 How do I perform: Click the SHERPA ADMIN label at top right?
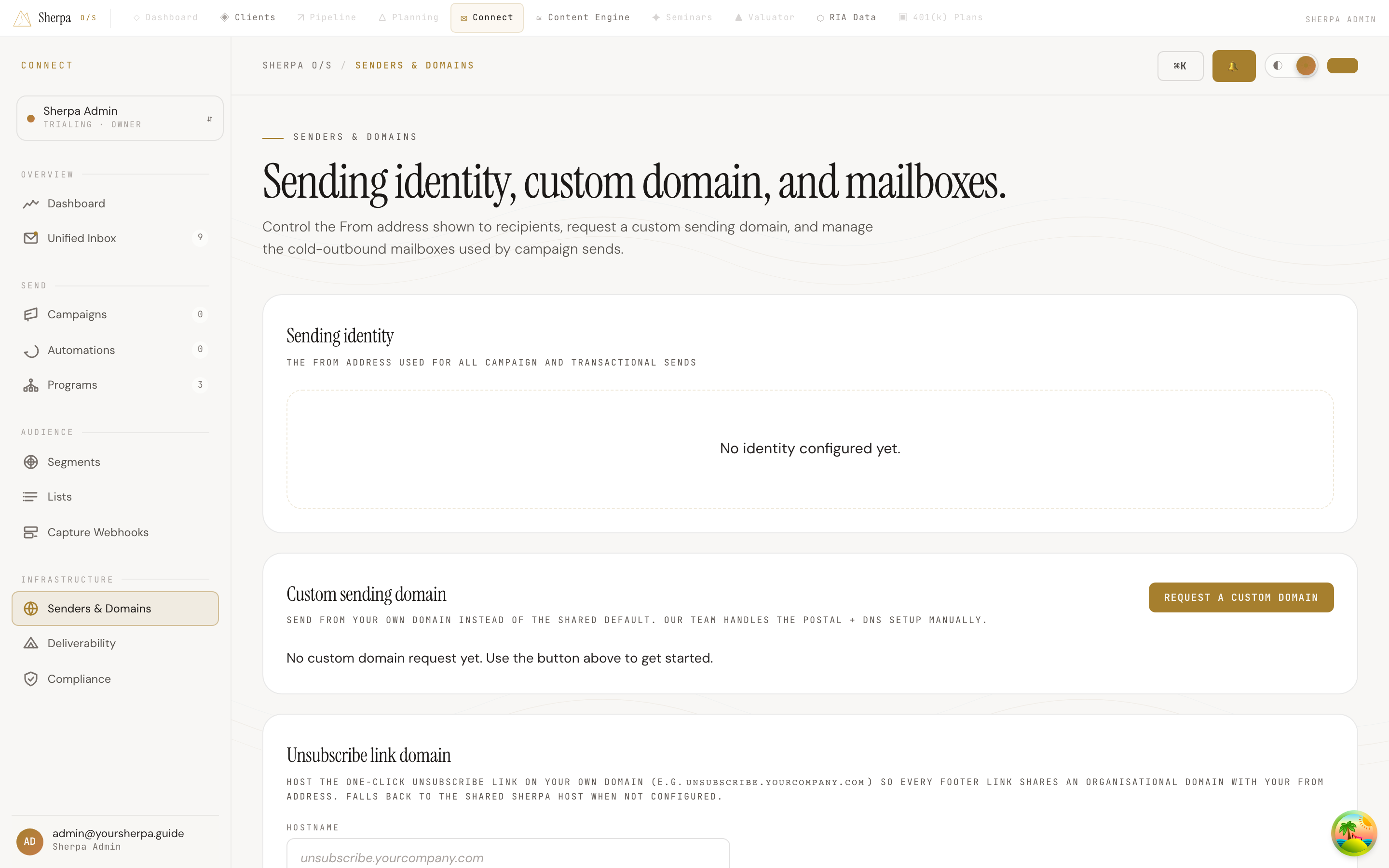(1340, 19)
